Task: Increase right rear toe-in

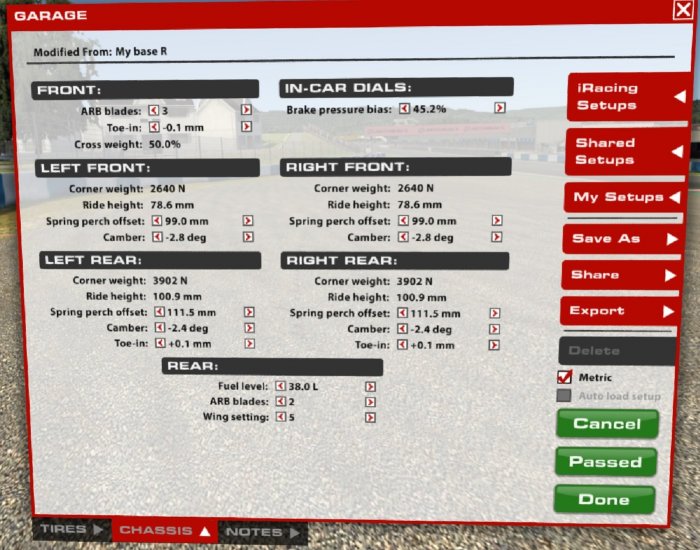Action: (494, 344)
